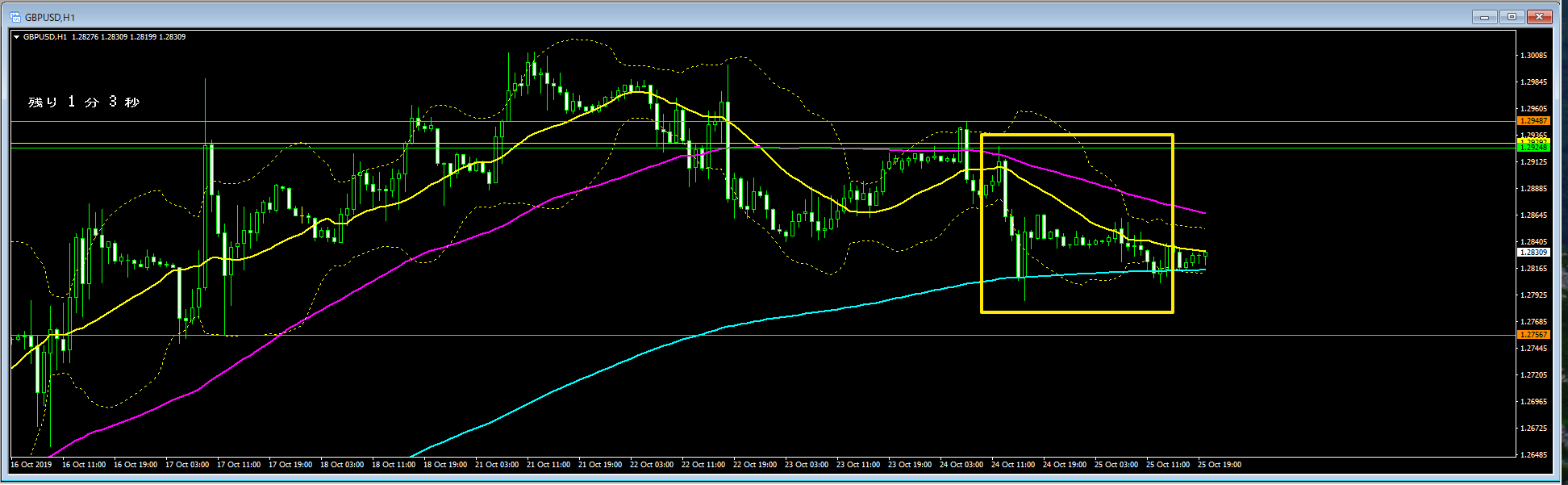Click the triangle arrow before GBPUSD,H1 chart header

[x=17, y=37]
